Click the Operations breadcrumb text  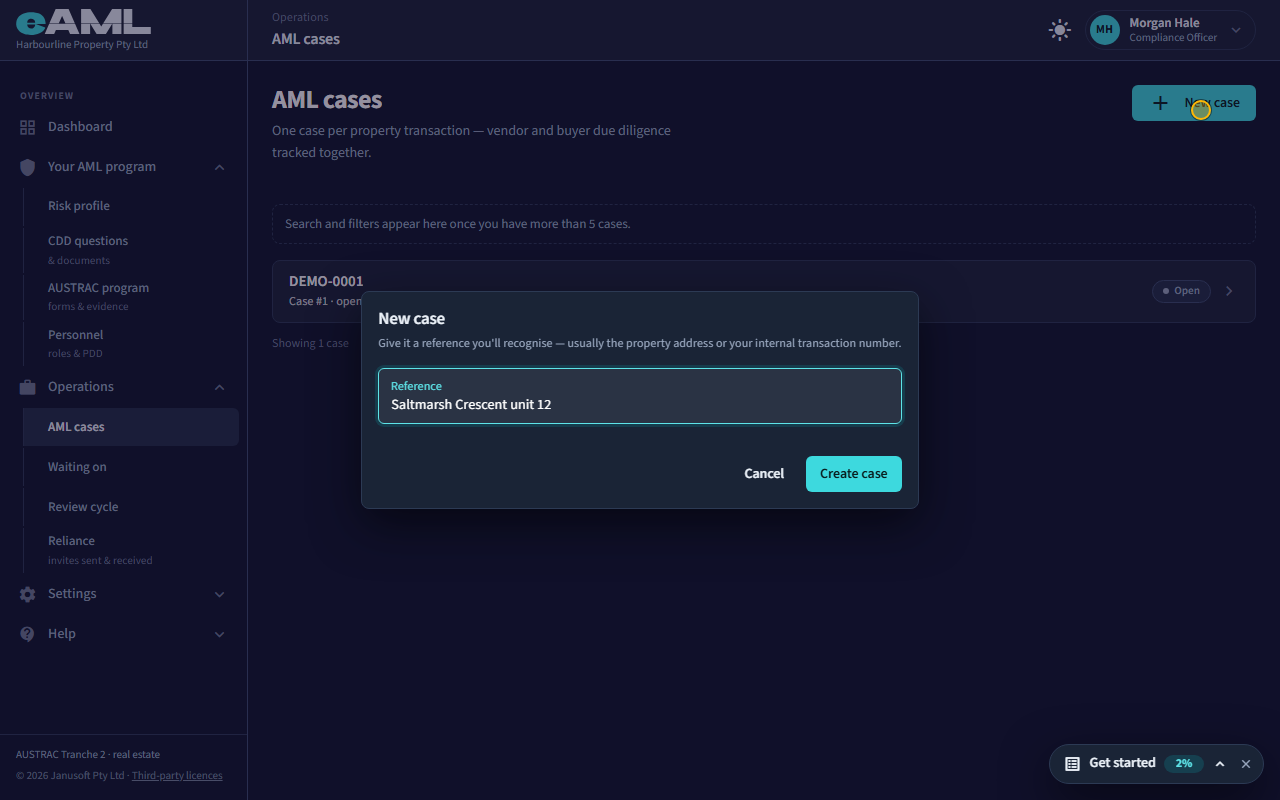(300, 17)
